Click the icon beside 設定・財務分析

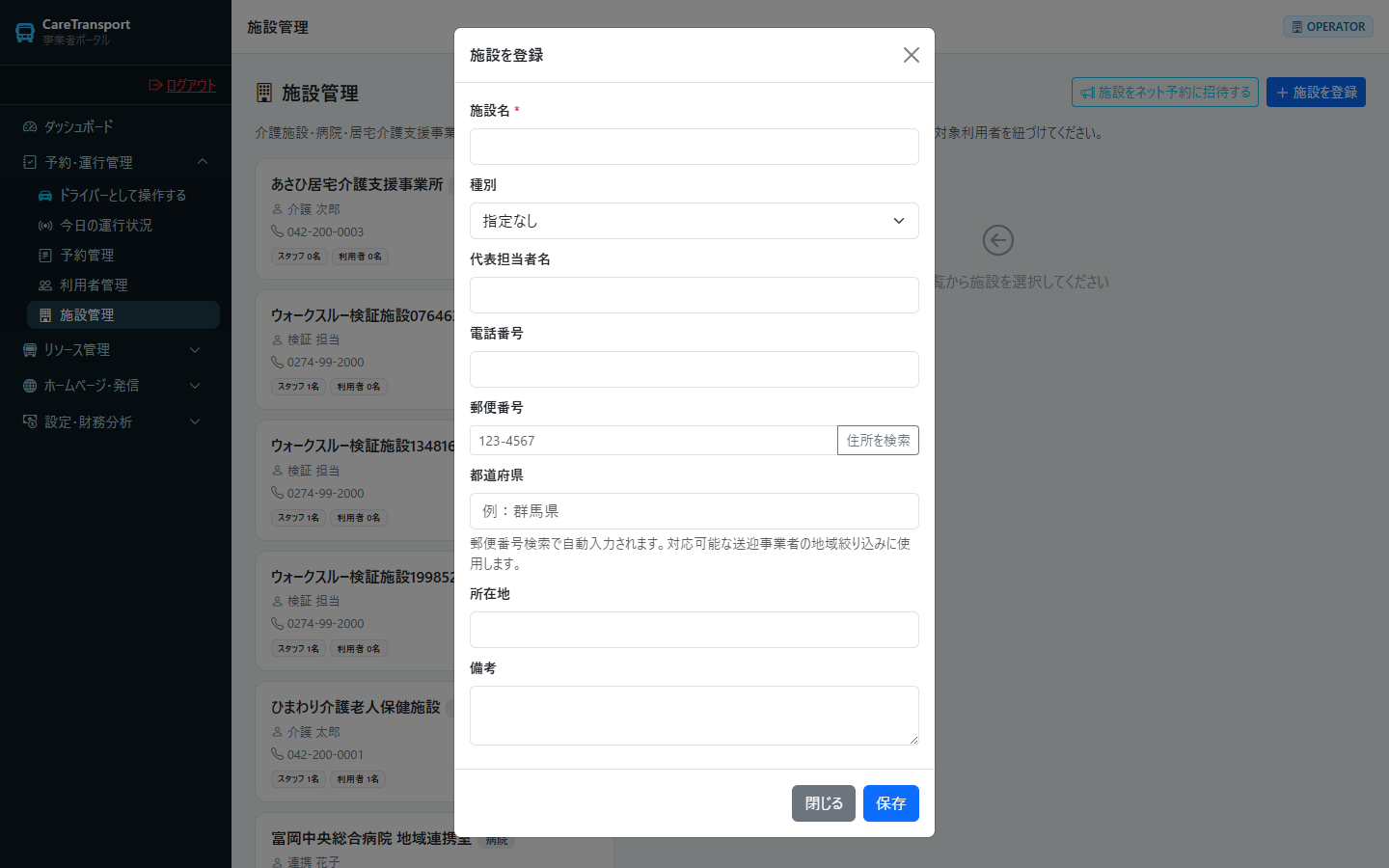[30, 421]
